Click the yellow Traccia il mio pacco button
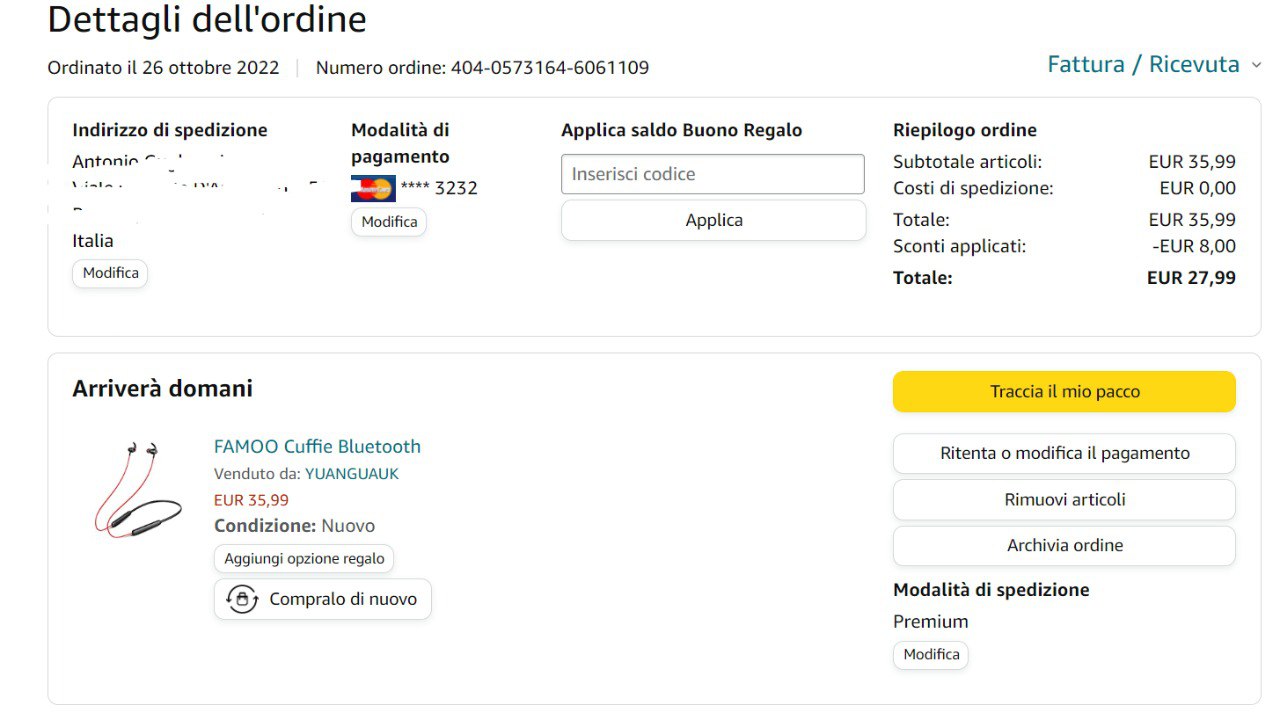 click(x=1064, y=392)
